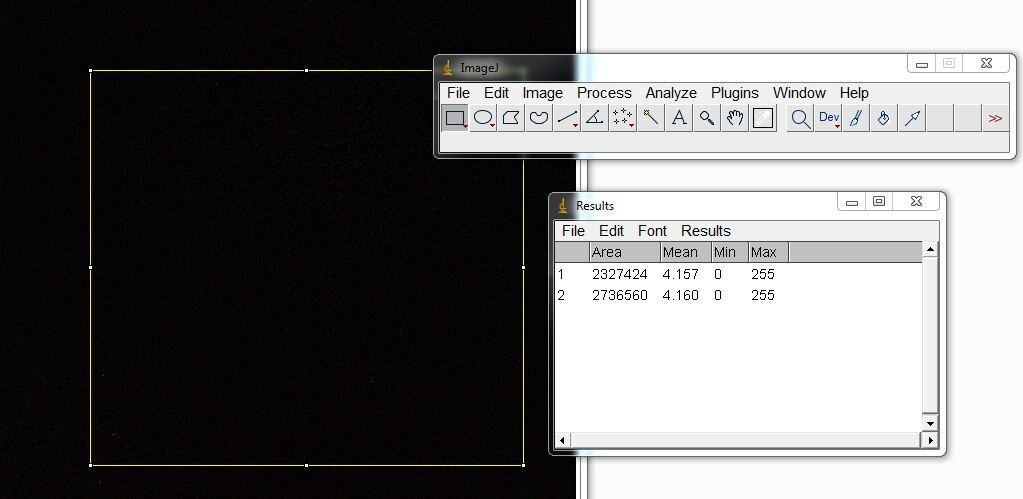Image resolution: width=1023 pixels, height=499 pixels.
Task: Minimize the ImageJ window
Action: click(x=922, y=64)
